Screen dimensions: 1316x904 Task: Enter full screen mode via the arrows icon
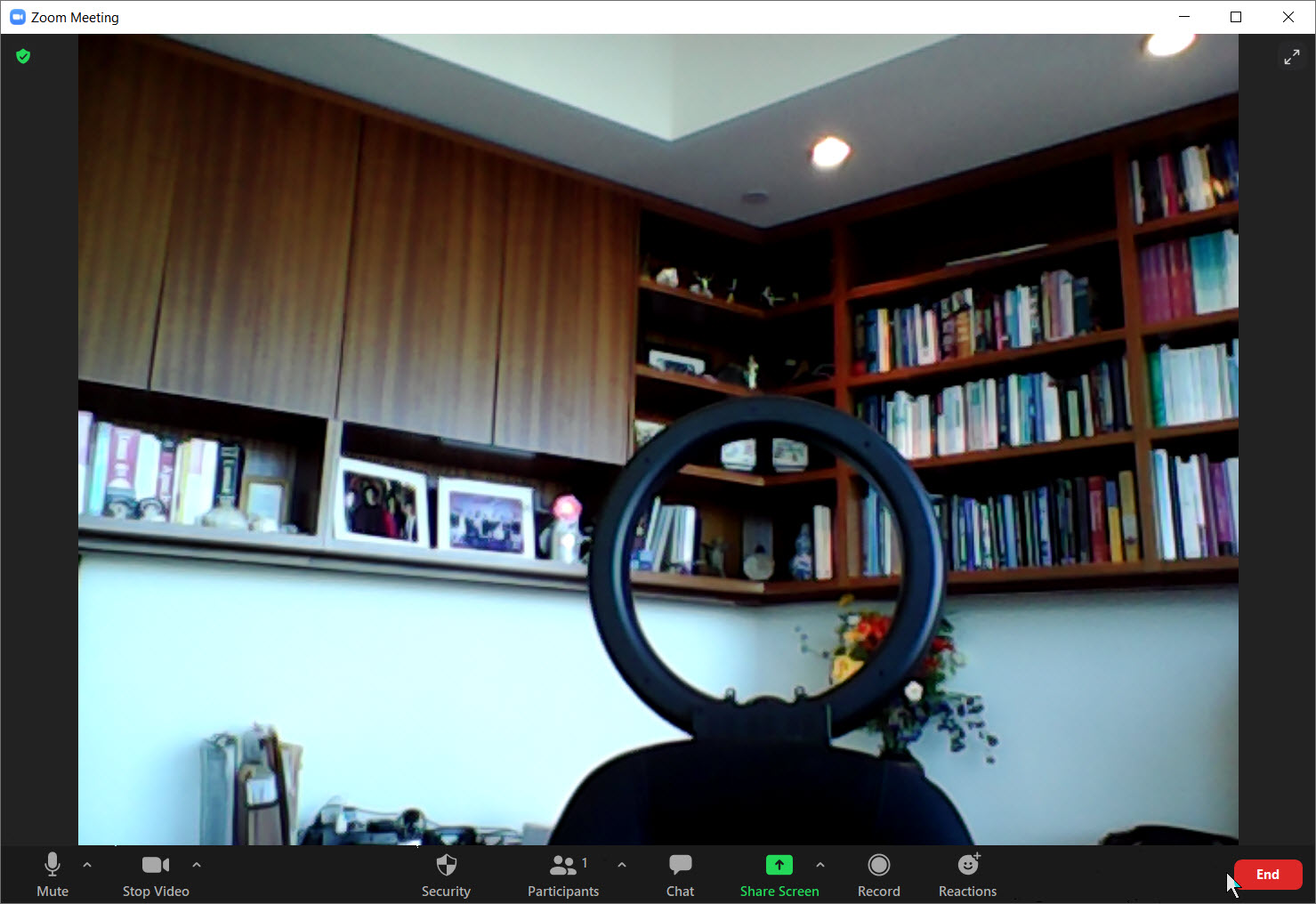1291,57
